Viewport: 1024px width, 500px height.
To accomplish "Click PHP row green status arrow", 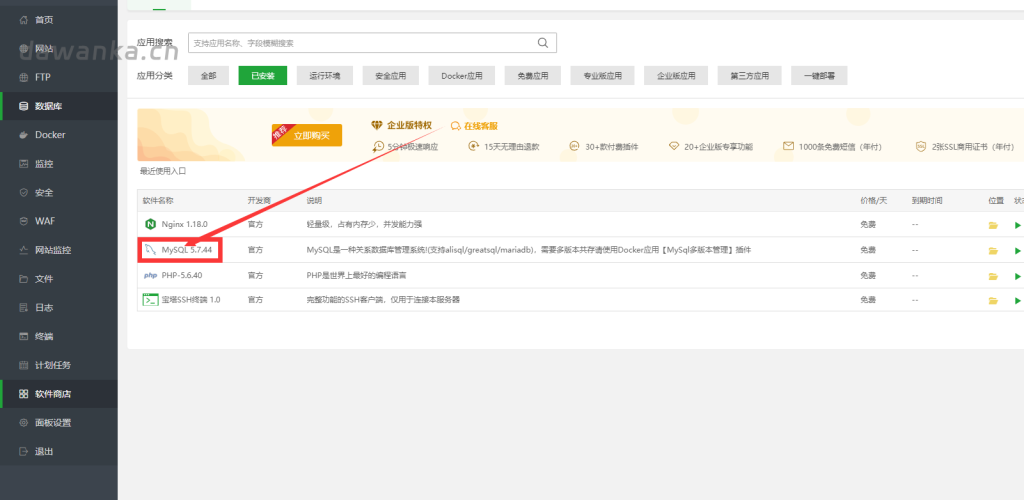I will 1017,276.
